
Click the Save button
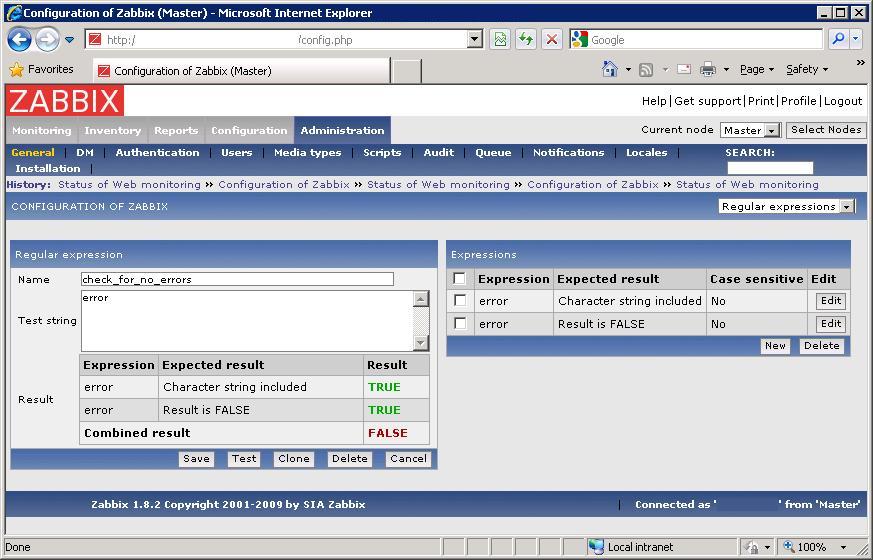point(197,459)
